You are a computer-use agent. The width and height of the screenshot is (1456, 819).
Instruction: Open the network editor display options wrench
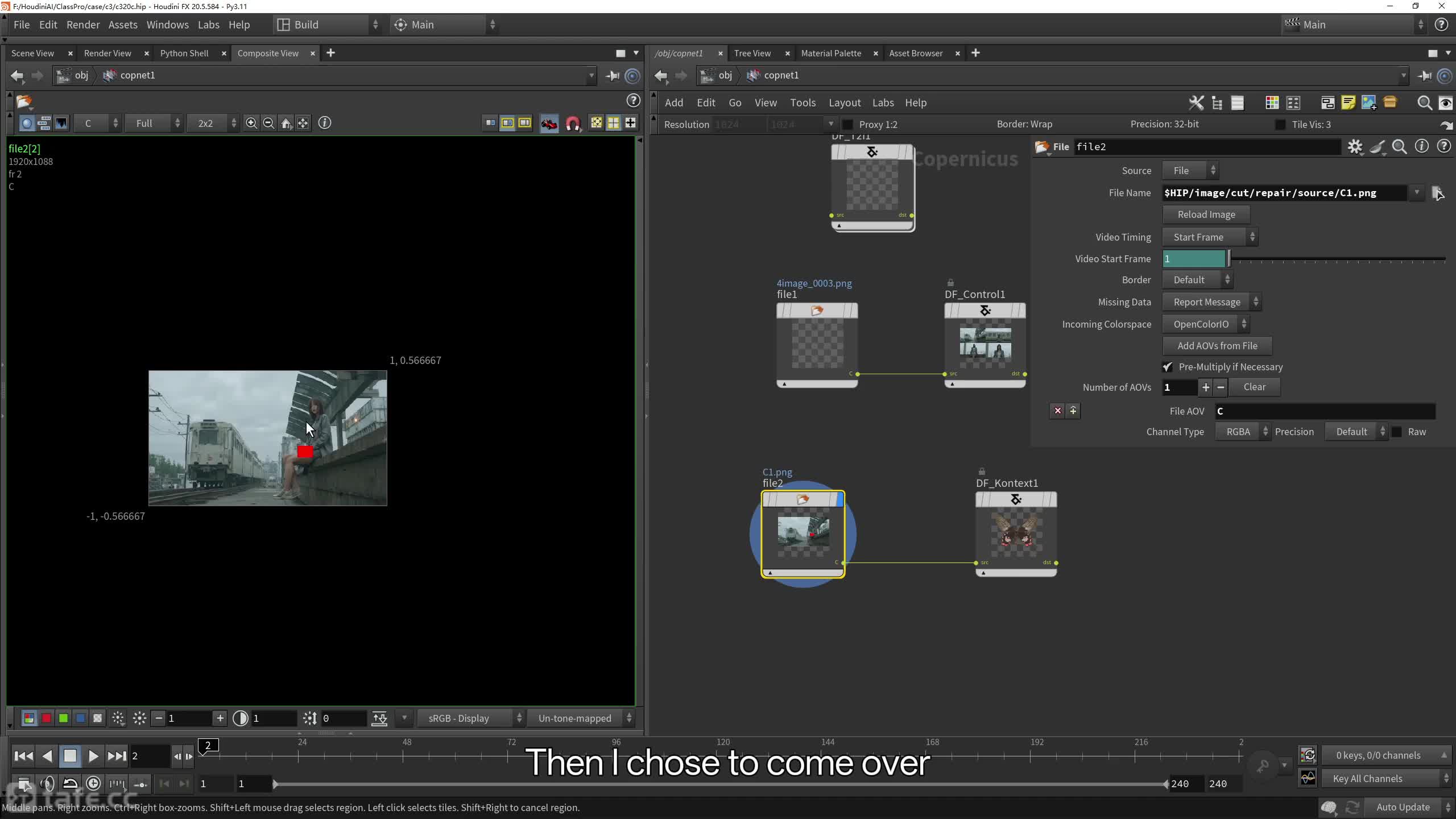click(x=1196, y=103)
